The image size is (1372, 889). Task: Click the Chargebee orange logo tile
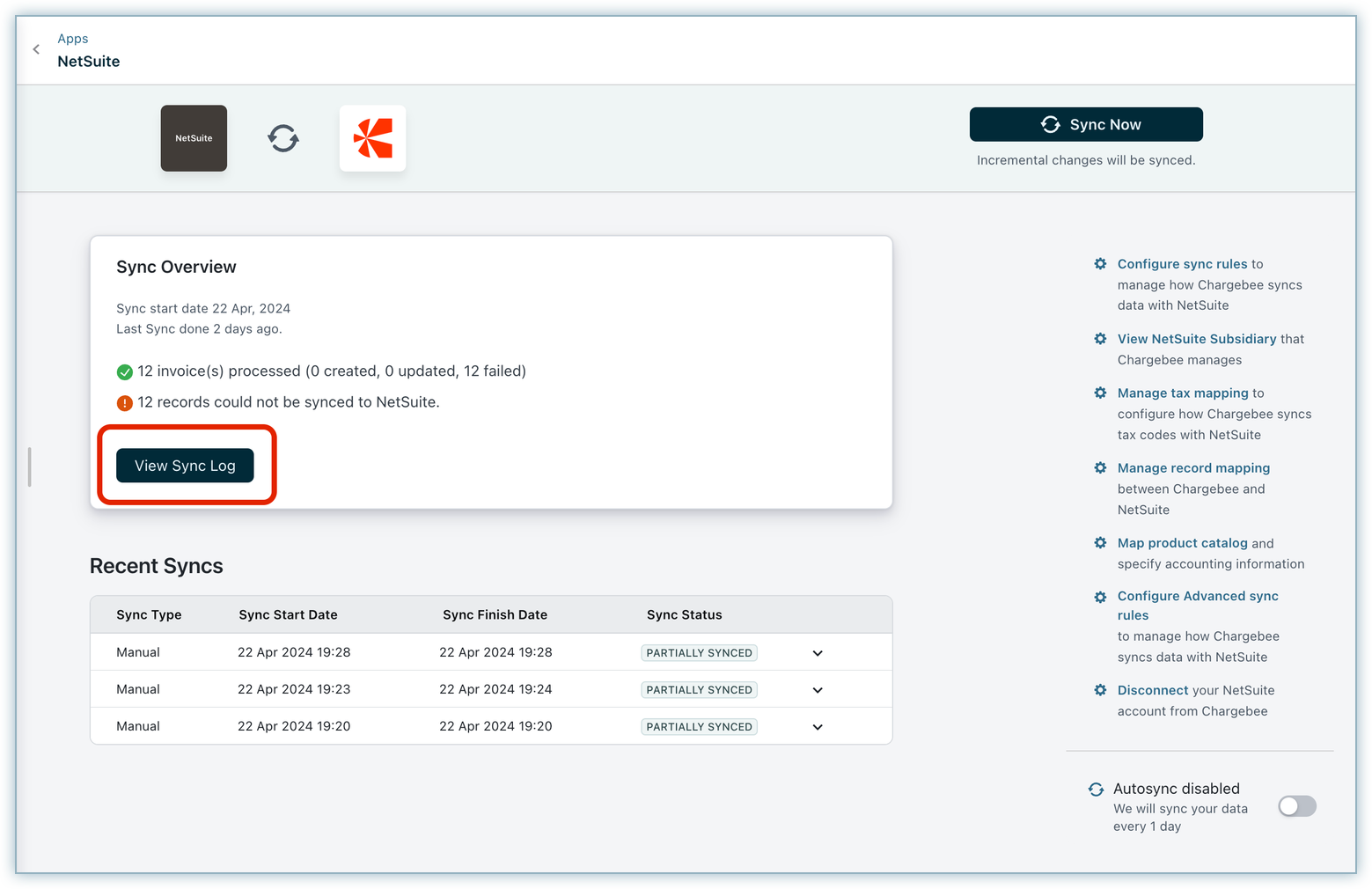372,138
